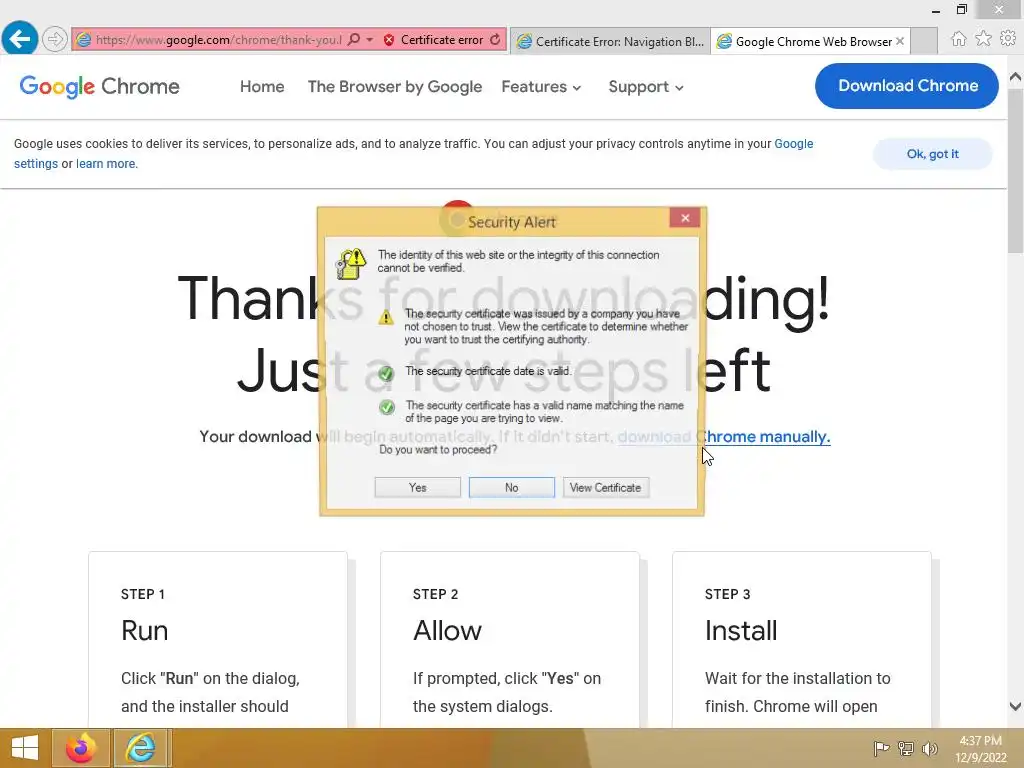
Task: Open the Action Center flag icon
Action: pos(881,748)
